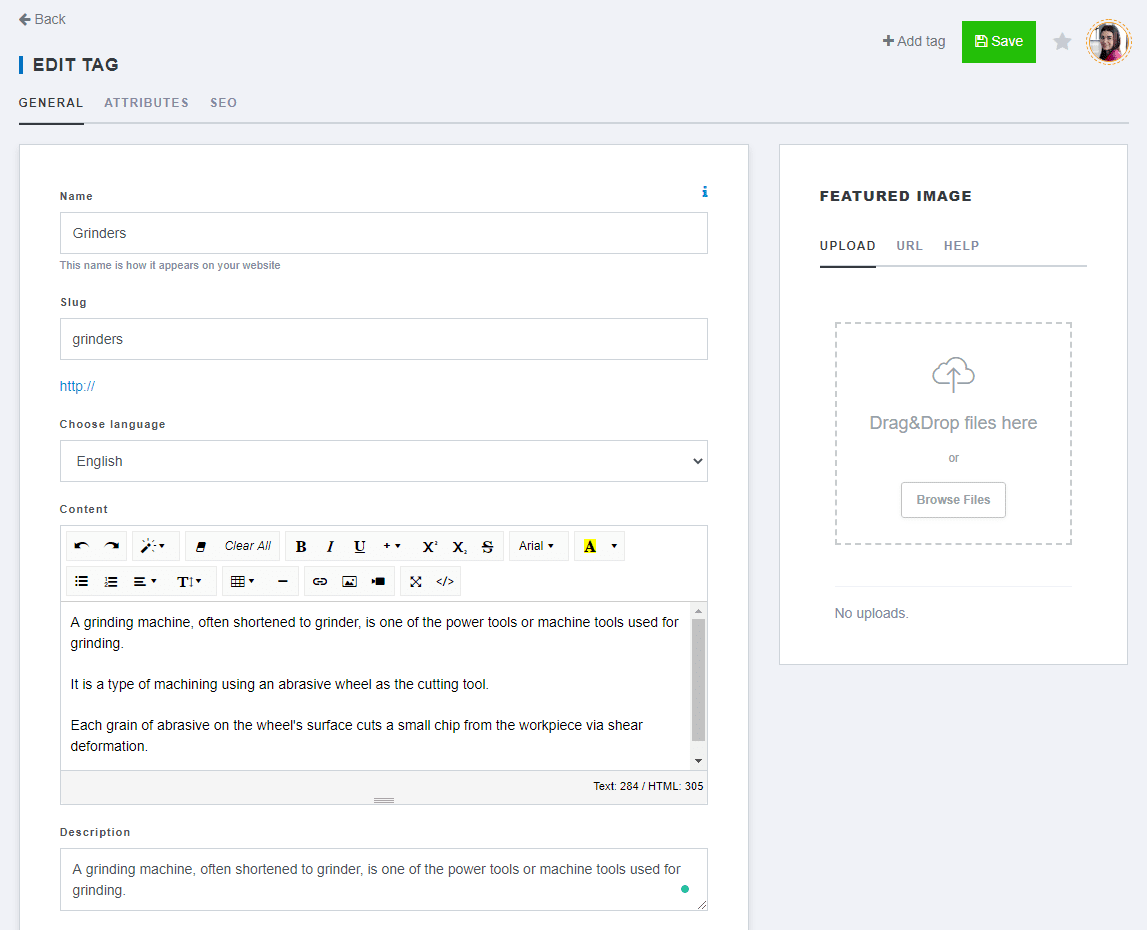Image resolution: width=1147 pixels, height=930 pixels.
Task: Insert a horizontal rule
Action: click(282, 581)
